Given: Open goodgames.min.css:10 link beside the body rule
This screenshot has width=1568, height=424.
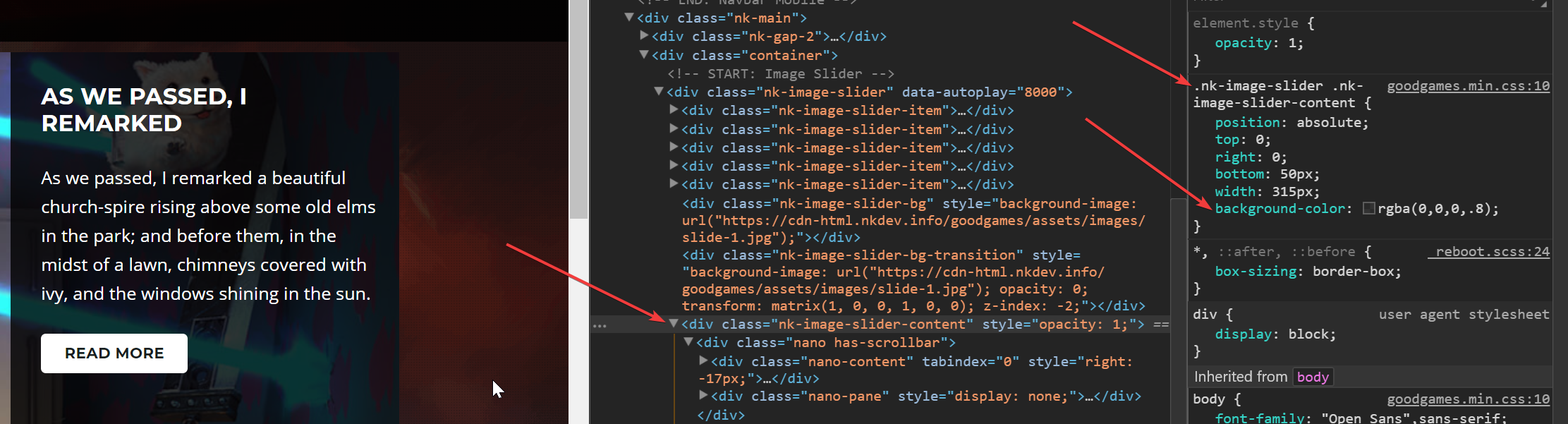Looking at the screenshot, I should (x=1468, y=399).
